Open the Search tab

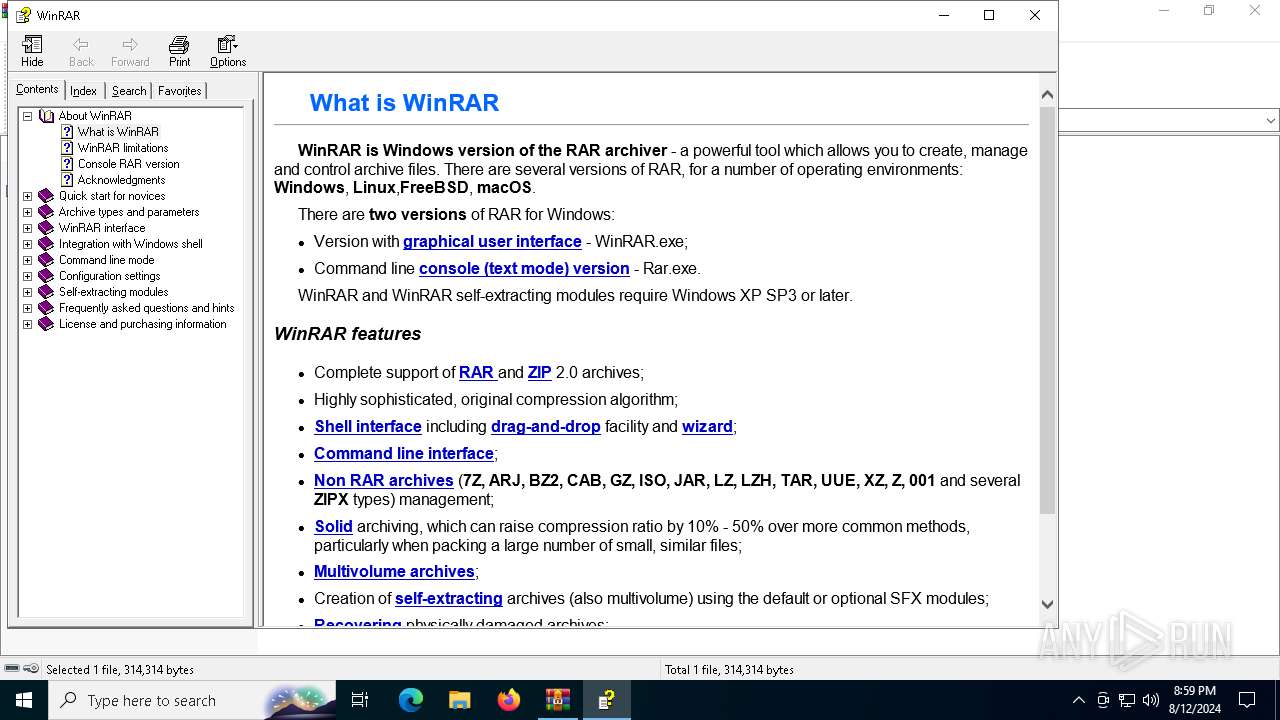click(x=129, y=91)
